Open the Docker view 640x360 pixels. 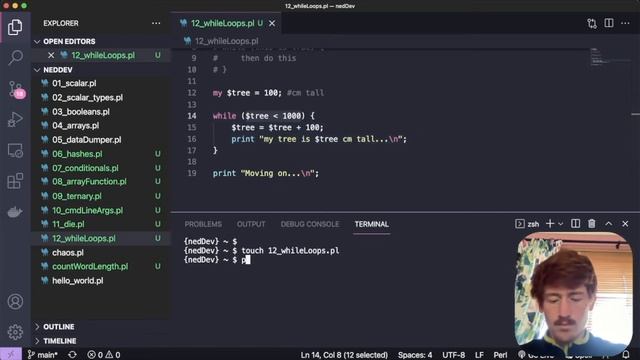pyautogui.click(x=15, y=212)
